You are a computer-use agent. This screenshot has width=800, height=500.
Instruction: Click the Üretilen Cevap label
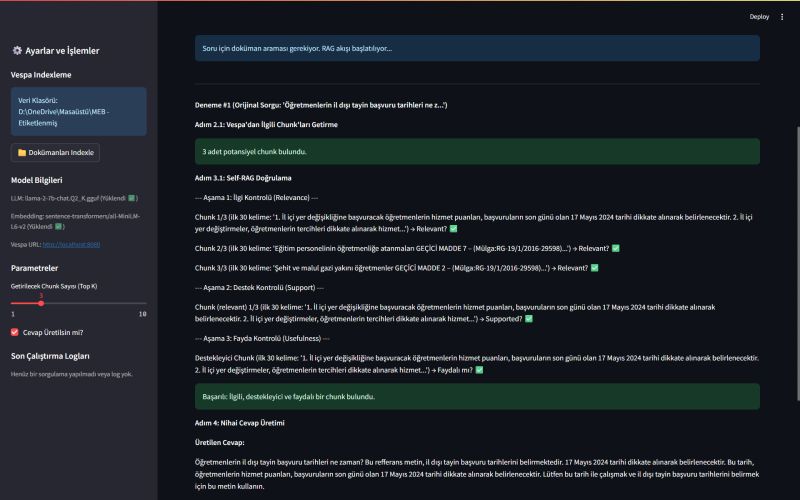(x=219, y=442)
